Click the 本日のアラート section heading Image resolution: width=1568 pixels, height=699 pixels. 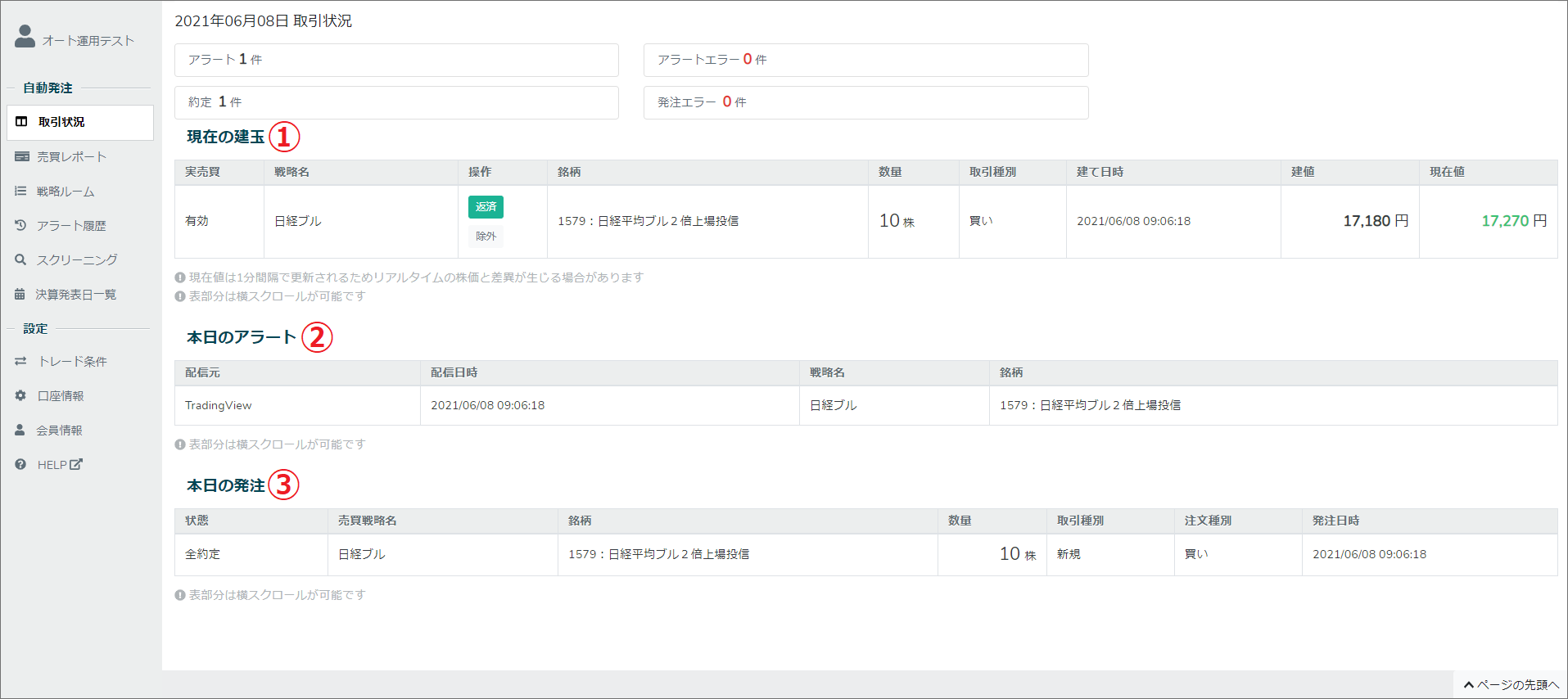pyautogui.click(x=242, y=337)
